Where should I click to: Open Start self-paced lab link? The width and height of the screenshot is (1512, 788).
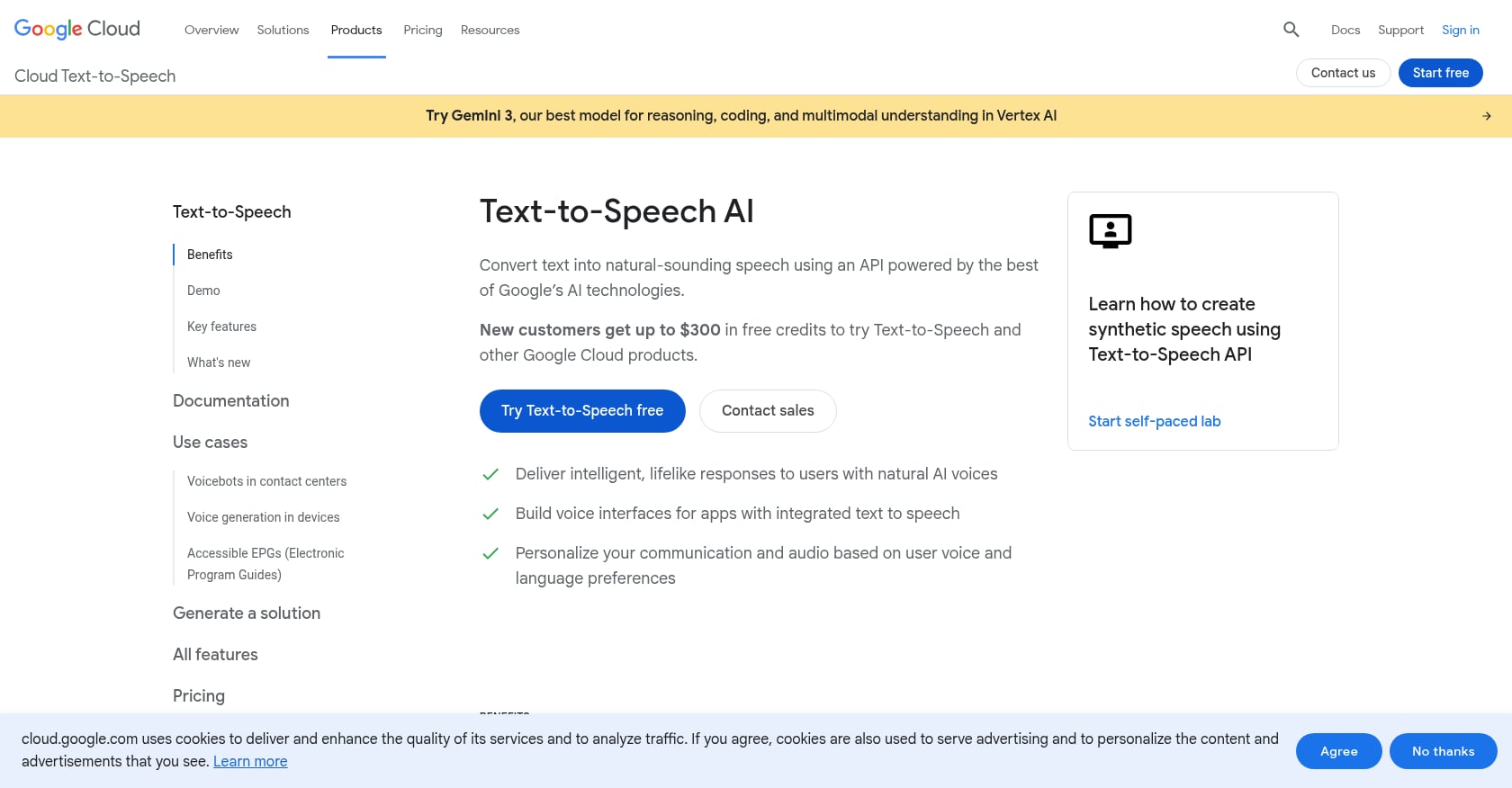[1155, 421]
